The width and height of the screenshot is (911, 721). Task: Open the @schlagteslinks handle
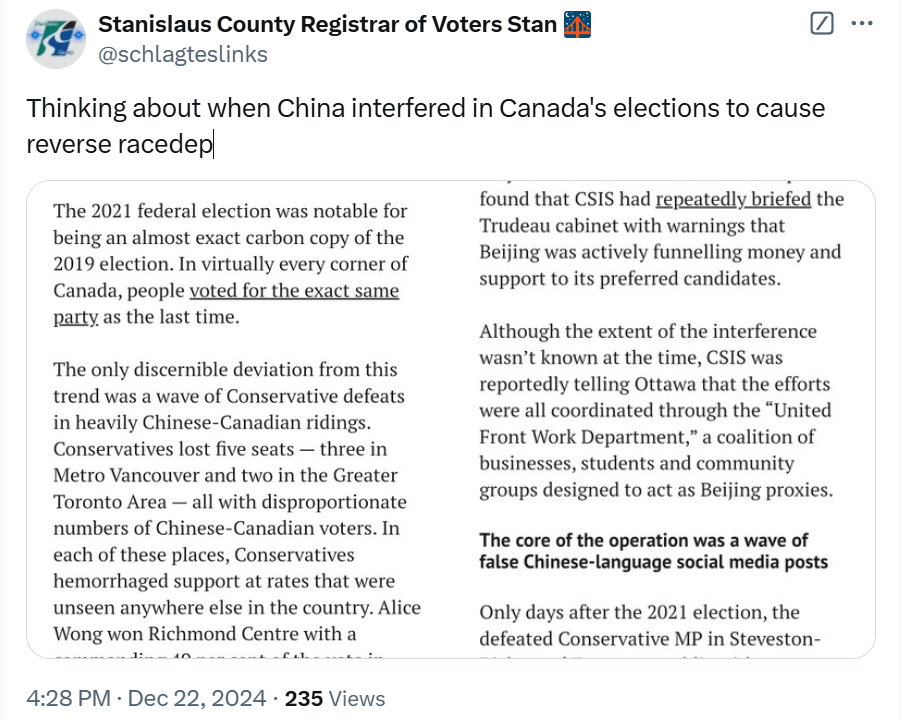182,54
